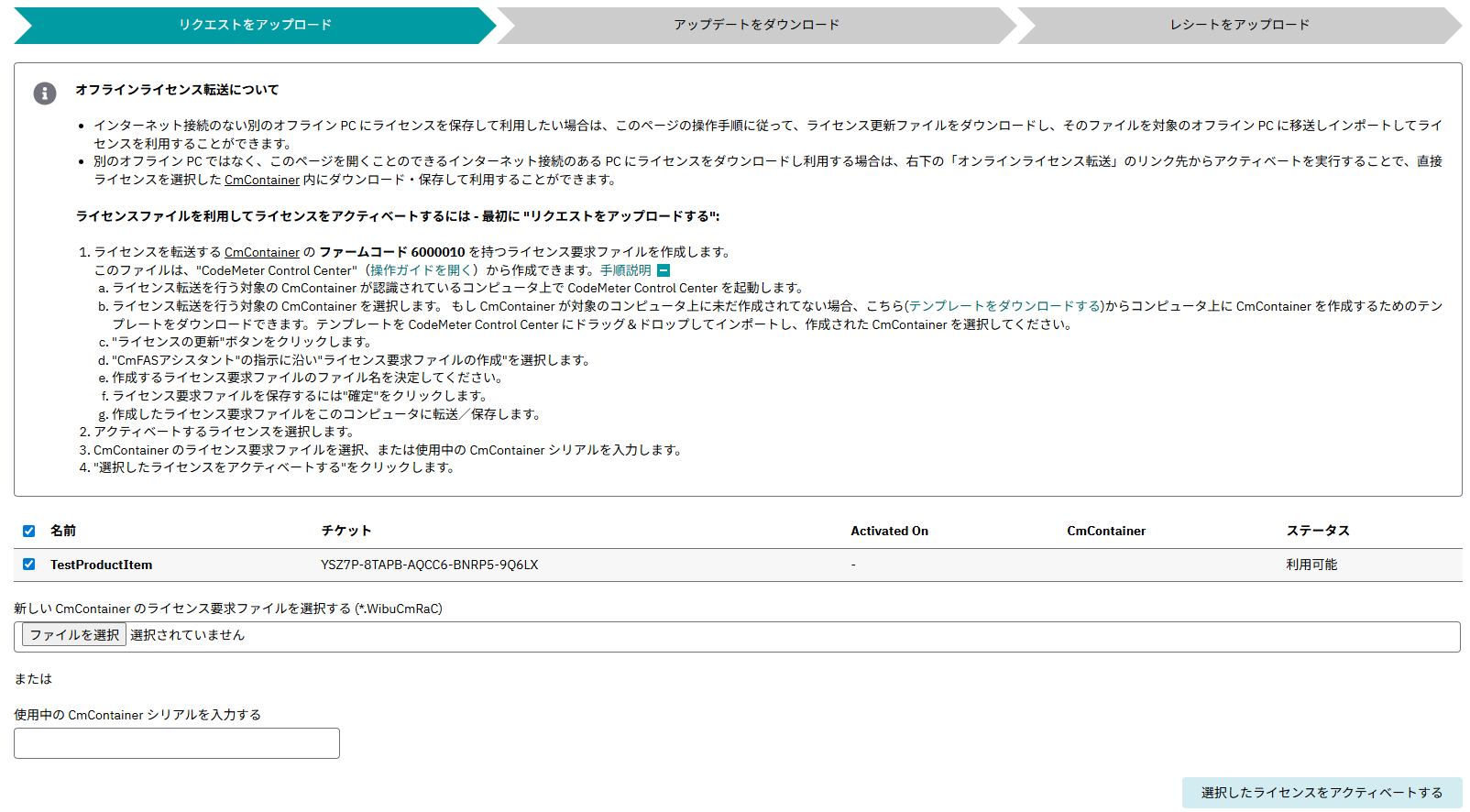Screen dimensions: 1470x812
Task: Click 選択したライセンスをアクティベートする button
Action: point(1321,793)
